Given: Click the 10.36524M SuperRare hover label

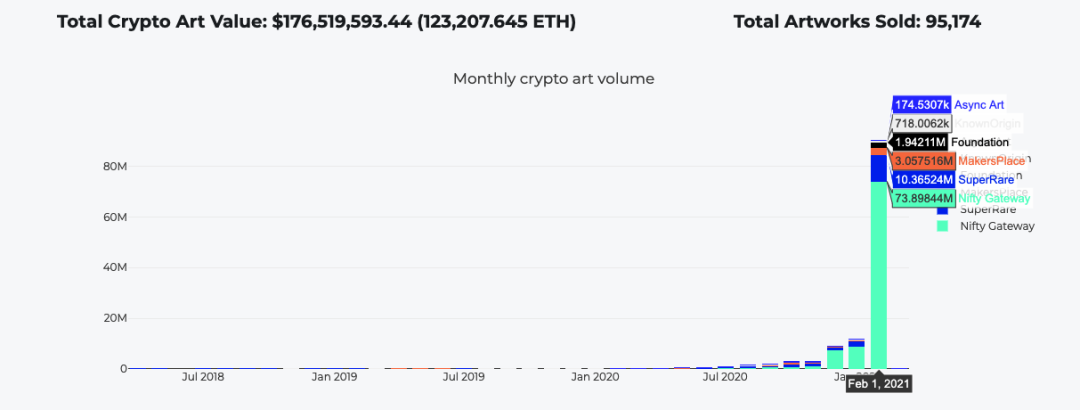Looking at the screenshot, I should click(922, 179).
